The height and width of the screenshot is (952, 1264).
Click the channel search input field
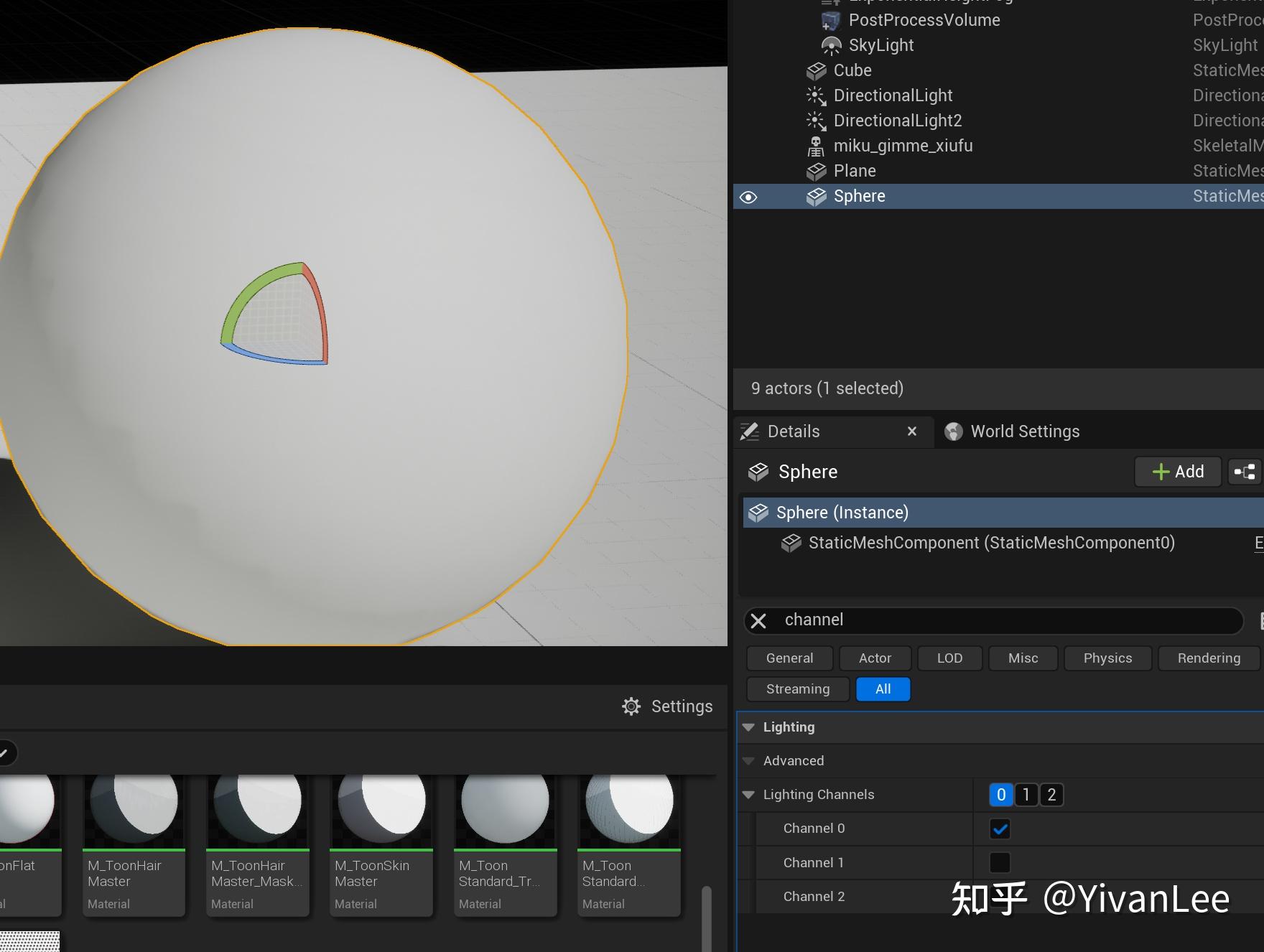(x=993, y=621)
